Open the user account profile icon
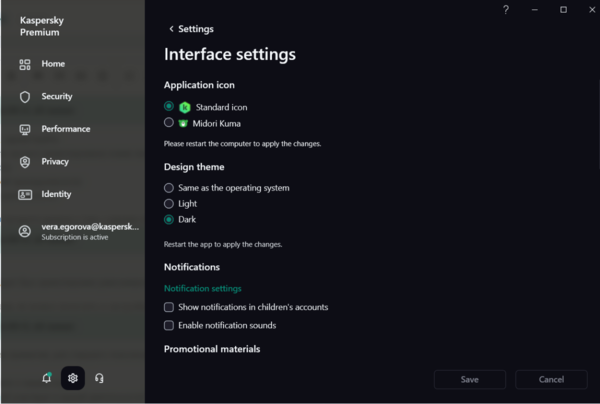The width and height of the screenshot is (600, 404). tap(25, 231)
